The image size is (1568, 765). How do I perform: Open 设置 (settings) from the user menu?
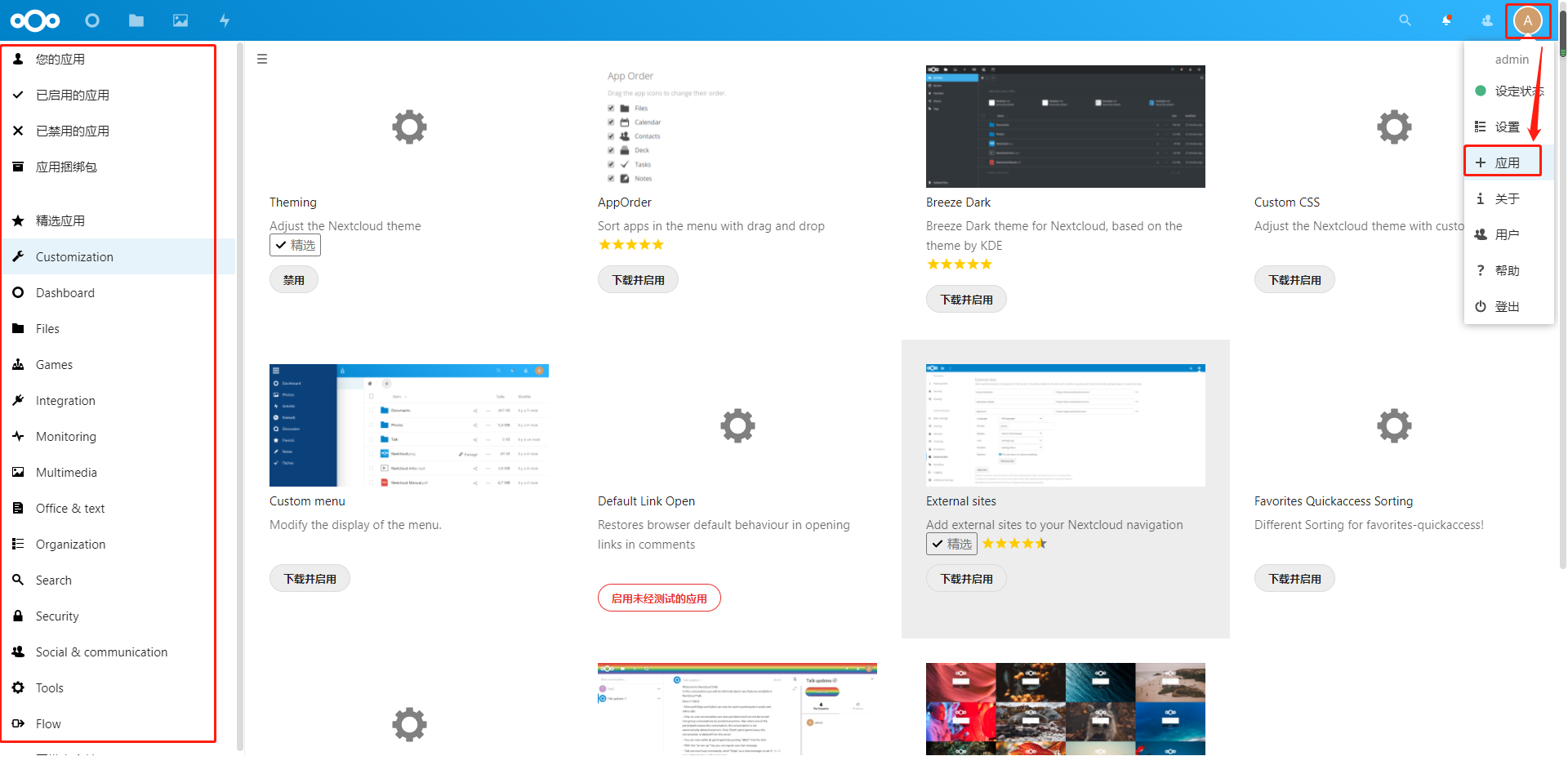coord(1508,127)
